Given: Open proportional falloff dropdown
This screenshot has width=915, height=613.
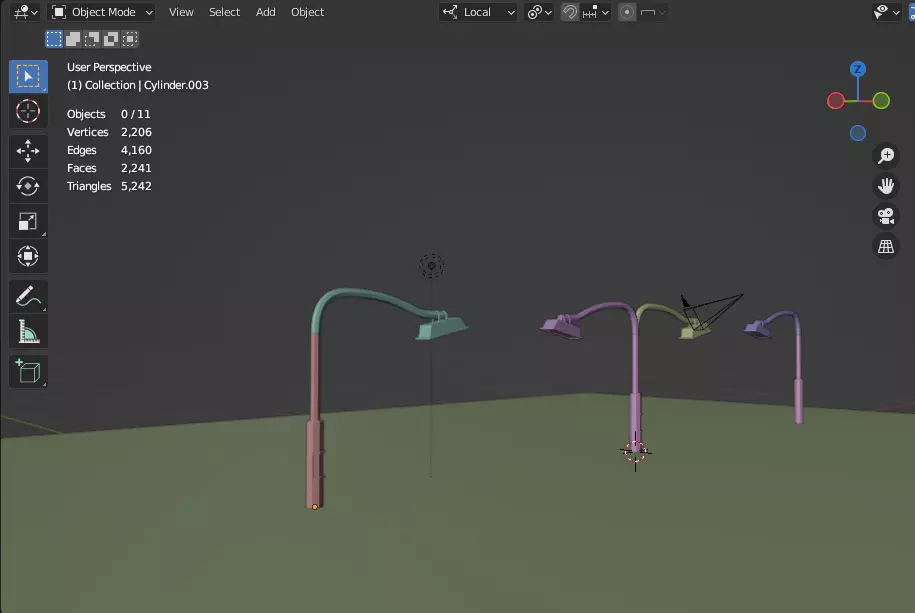Looking at the screenshot, I should click(x=652, y=12).
